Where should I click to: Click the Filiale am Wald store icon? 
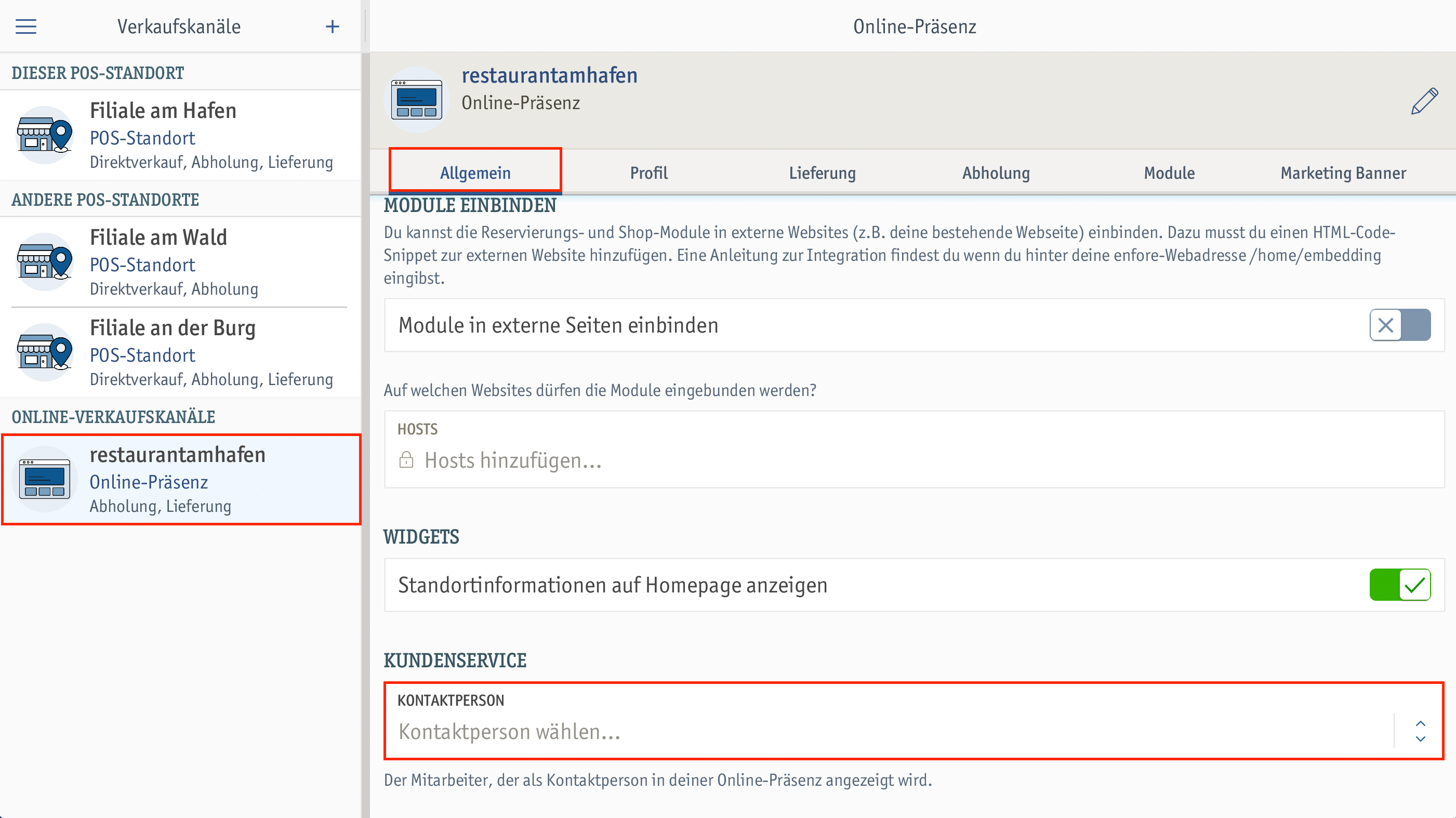(45, 262)
